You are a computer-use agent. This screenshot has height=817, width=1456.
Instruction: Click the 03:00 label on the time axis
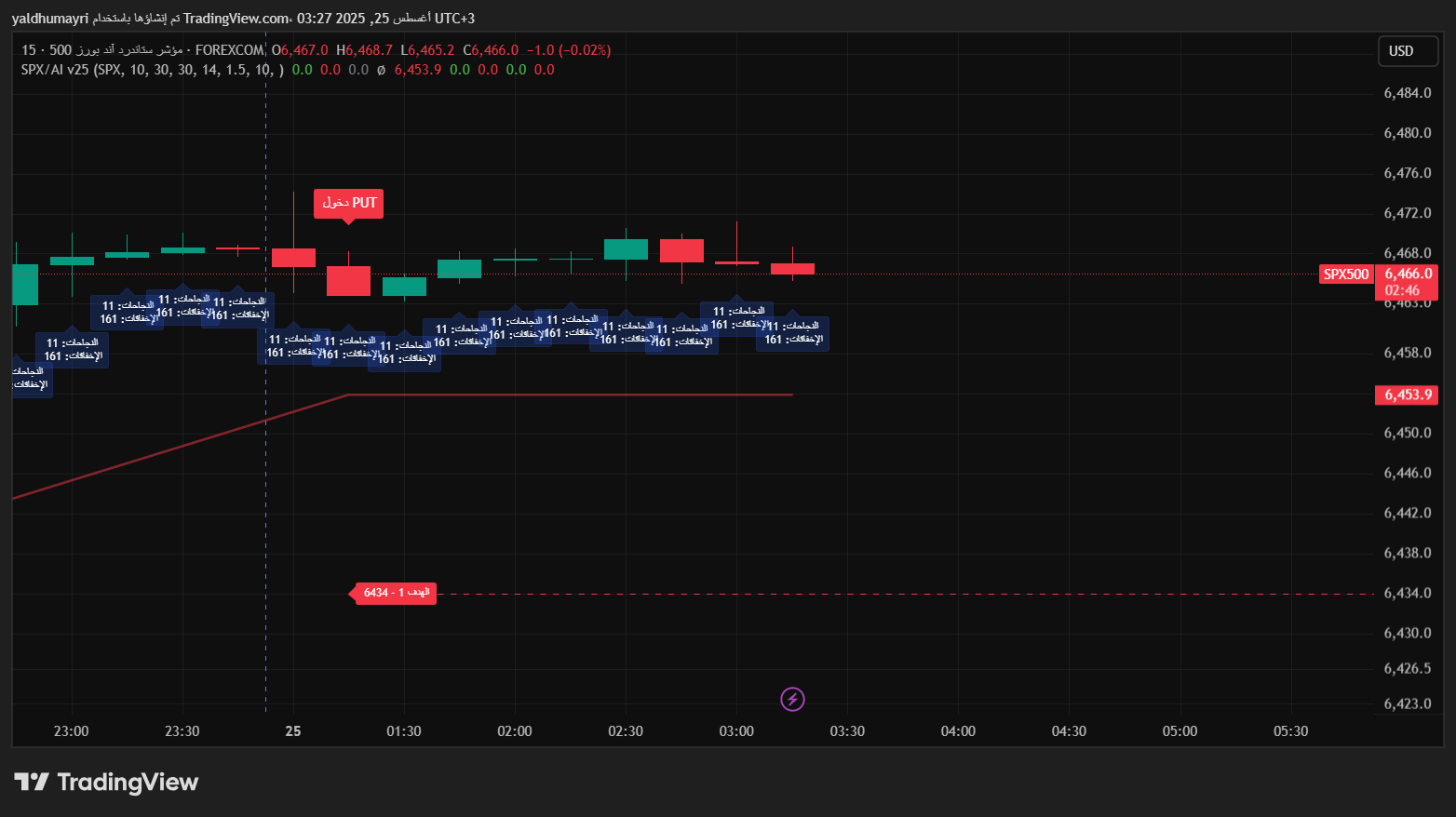[736, 731]
